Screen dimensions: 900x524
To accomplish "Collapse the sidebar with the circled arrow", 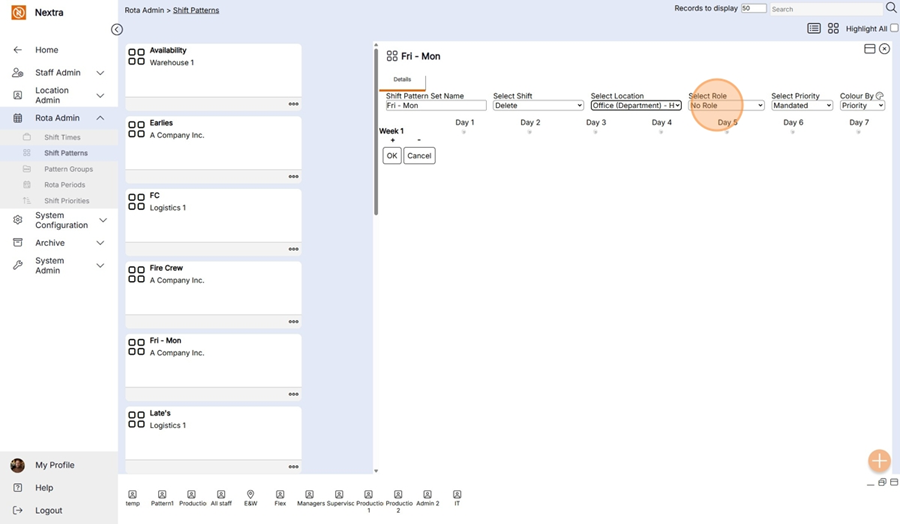I will (117, 29).
